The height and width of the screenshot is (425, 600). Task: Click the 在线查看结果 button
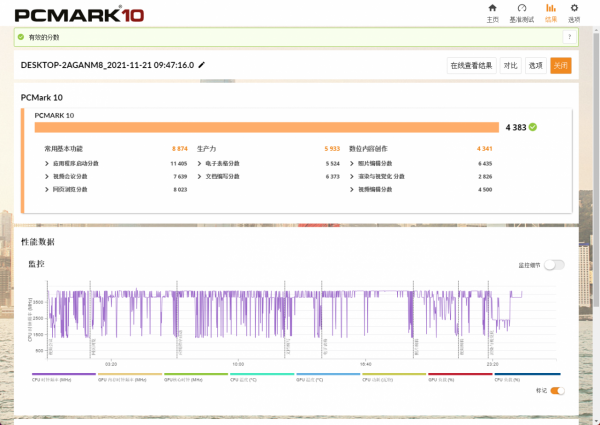[x=471, y=65]
